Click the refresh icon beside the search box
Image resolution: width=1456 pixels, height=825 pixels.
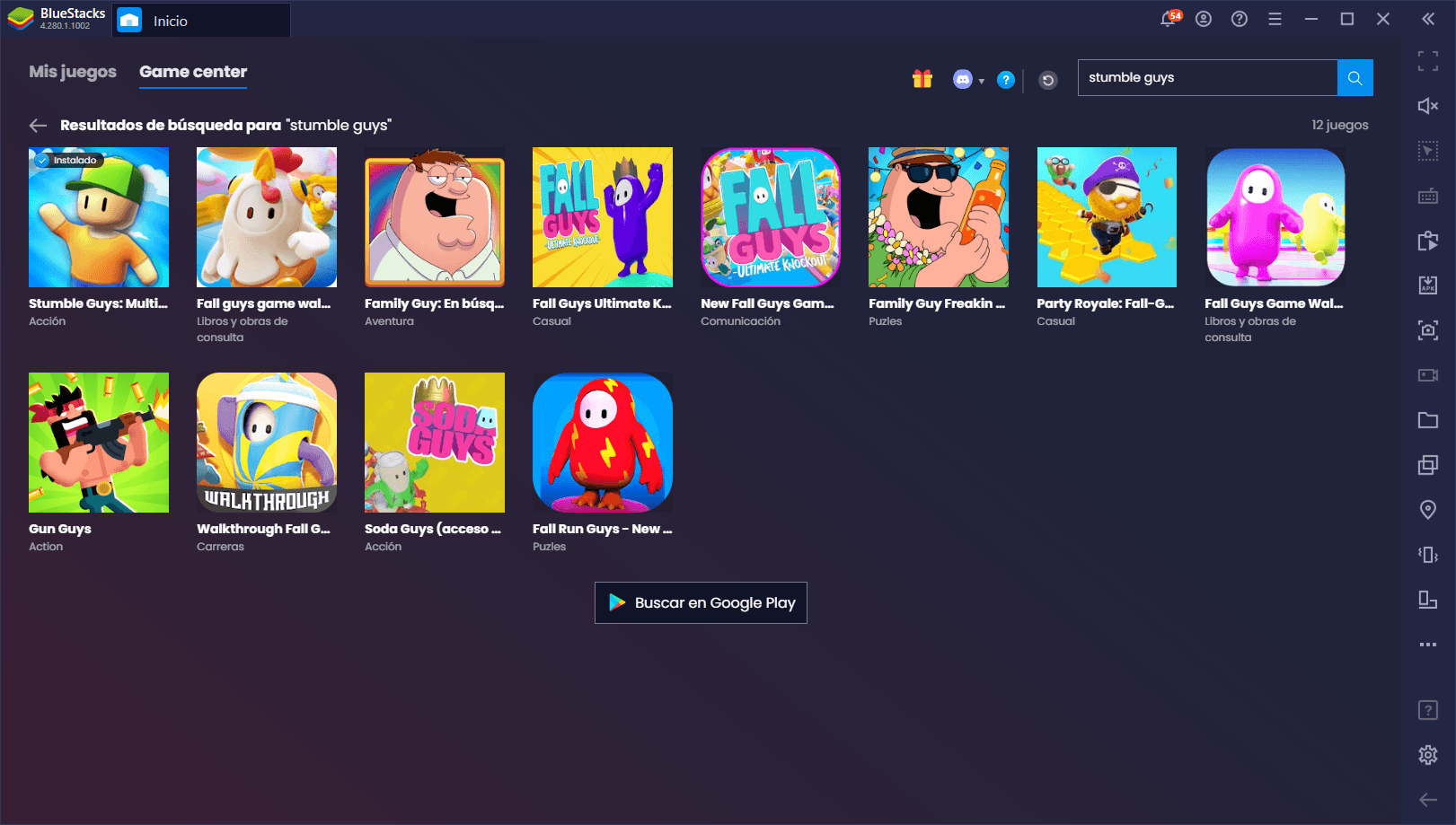(x=1048, y=80)
